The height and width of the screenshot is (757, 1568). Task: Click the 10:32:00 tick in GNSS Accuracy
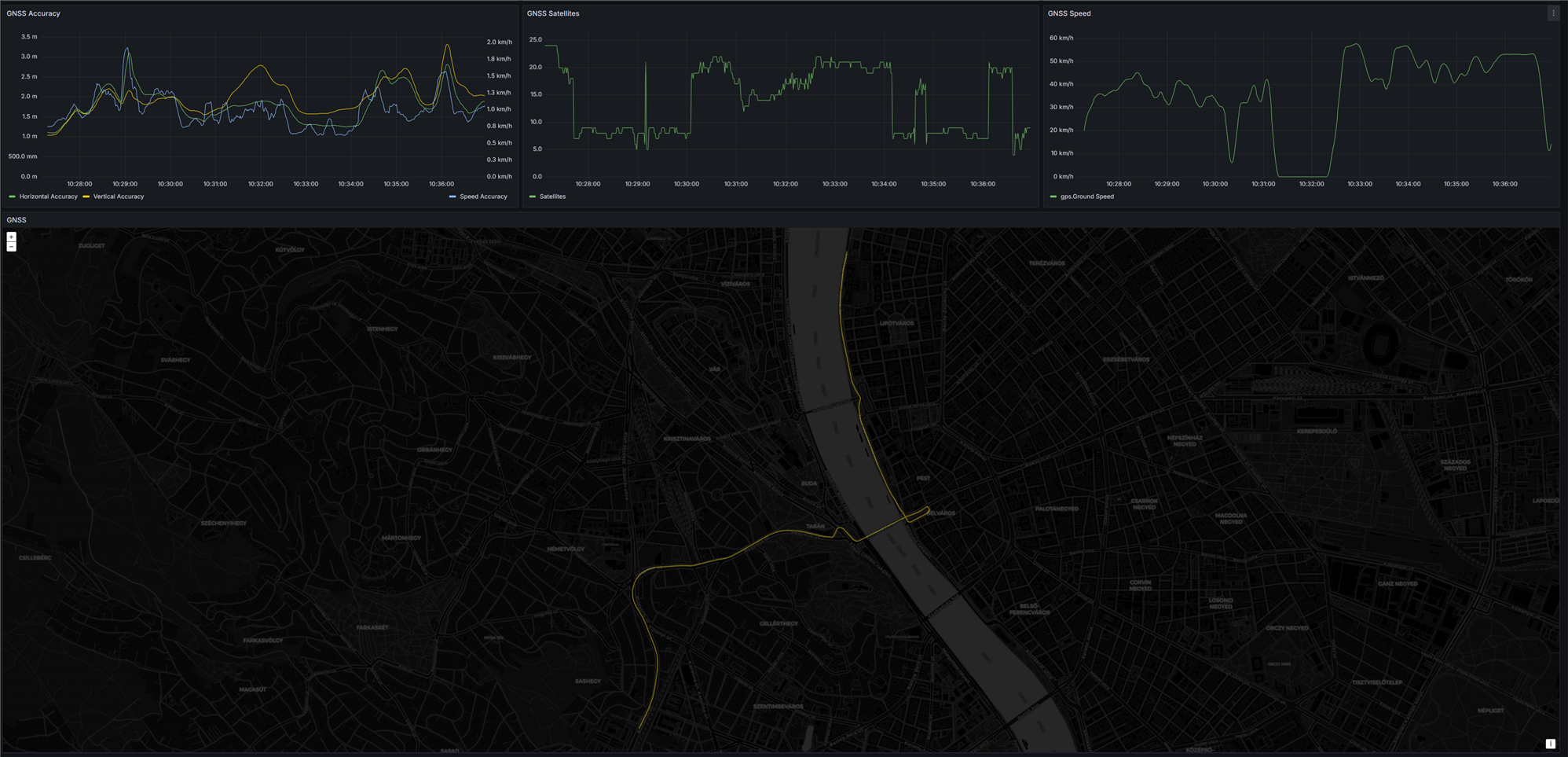click(x=261, y=184)
